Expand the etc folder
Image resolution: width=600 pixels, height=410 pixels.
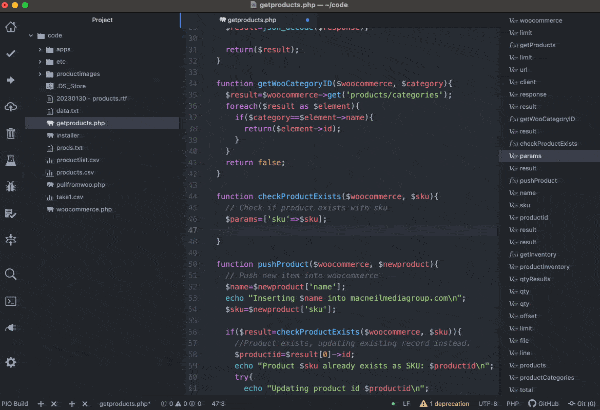pyautogui.click(x=40, y=62)
